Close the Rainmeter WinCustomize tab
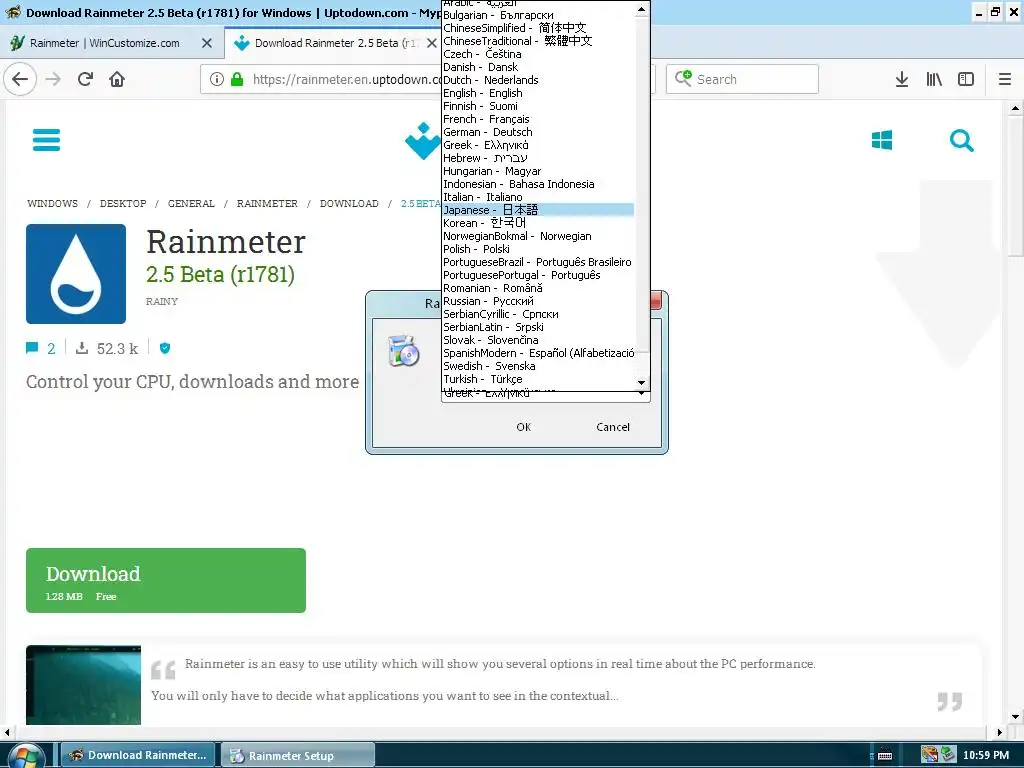The image size is (1024, 768). point(207,43)
